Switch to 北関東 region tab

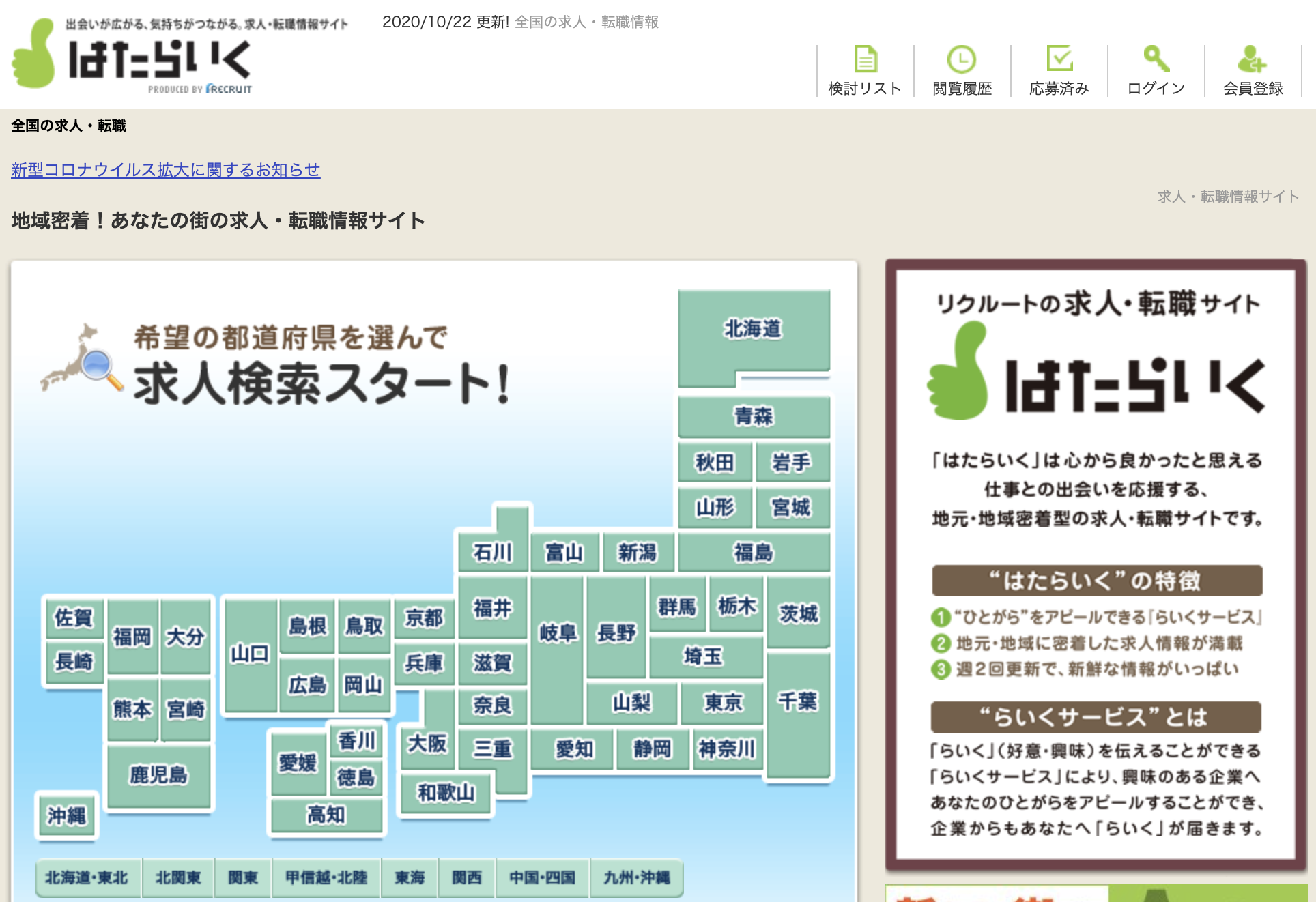pyautogui.click(x=178, y=877)
